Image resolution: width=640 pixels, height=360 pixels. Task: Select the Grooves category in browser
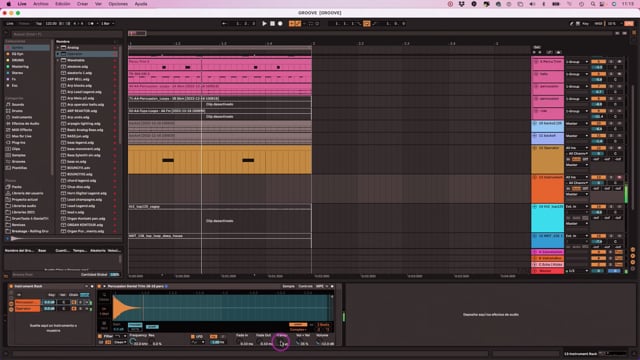pyautogui.click(x=18, y=161)
